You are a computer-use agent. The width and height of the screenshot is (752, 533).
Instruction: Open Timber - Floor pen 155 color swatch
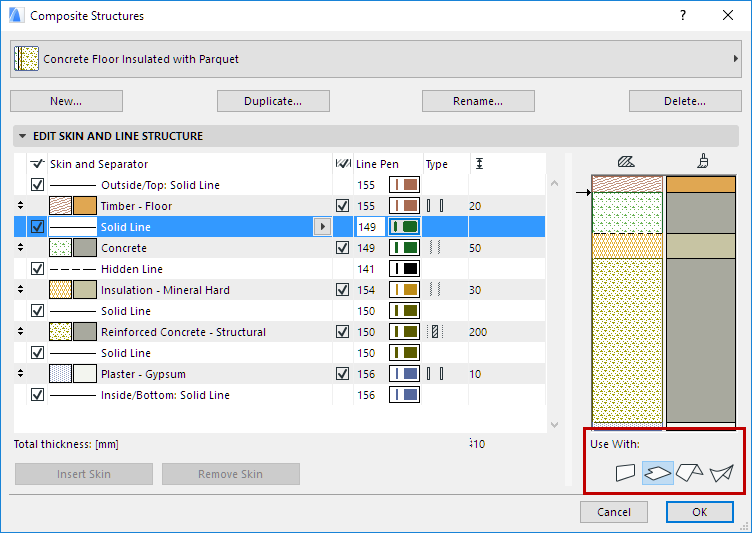pos(404,206)
